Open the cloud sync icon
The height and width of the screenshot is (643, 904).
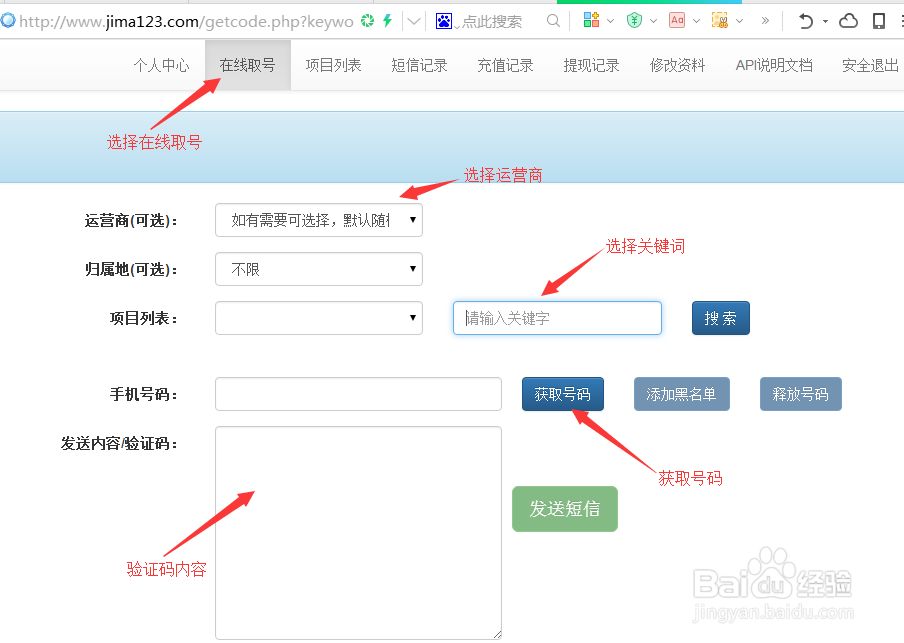point(846,20)
